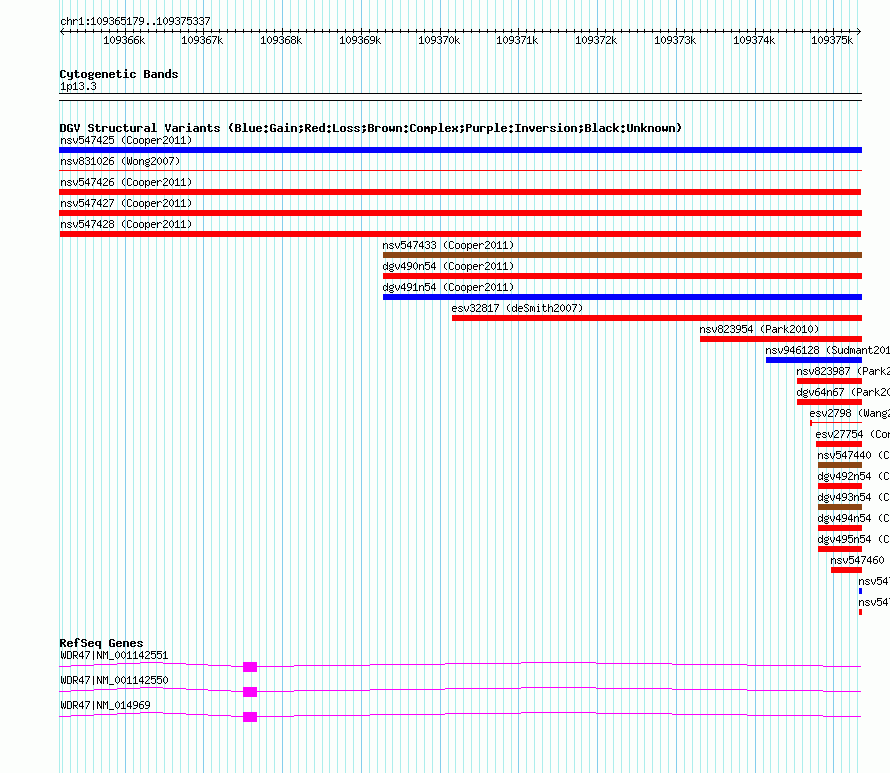Open transcript WDR47|NM_014969 label

click(105, 705)
